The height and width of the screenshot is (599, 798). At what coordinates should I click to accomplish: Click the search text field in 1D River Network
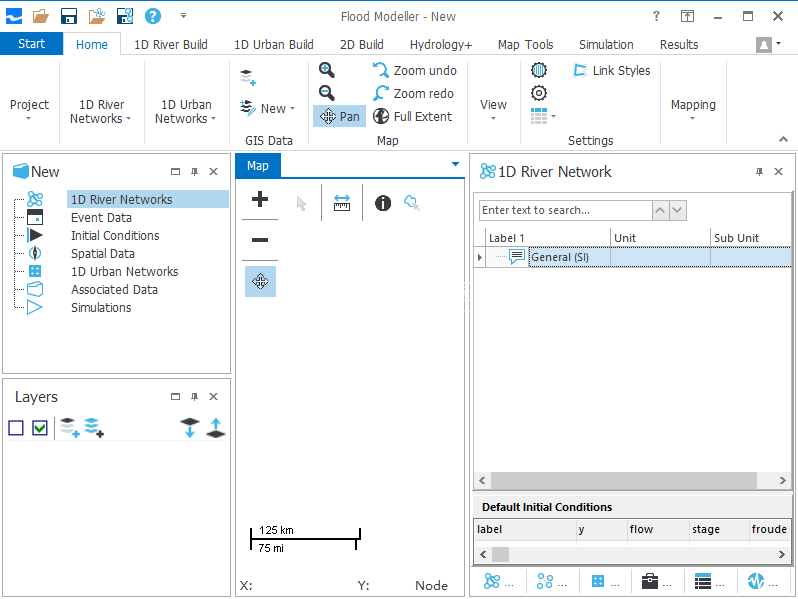pyautogui.click(x=565, y=210)
